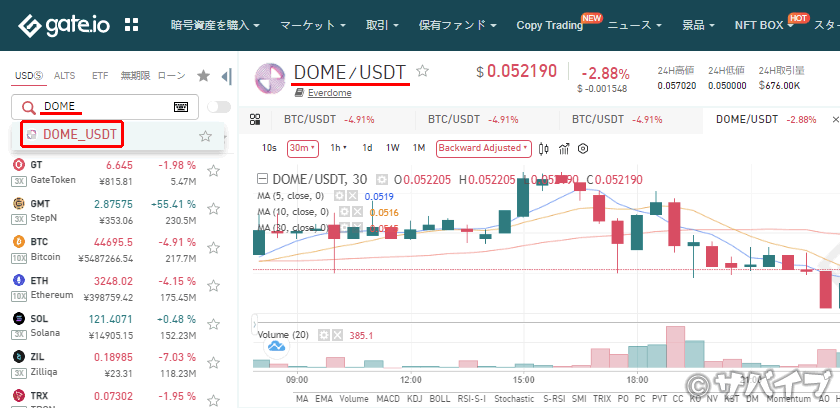Open the indicators chart icon
Viewport: 840px width, 408px height.
pyautogui.click(x=564, y=148)
